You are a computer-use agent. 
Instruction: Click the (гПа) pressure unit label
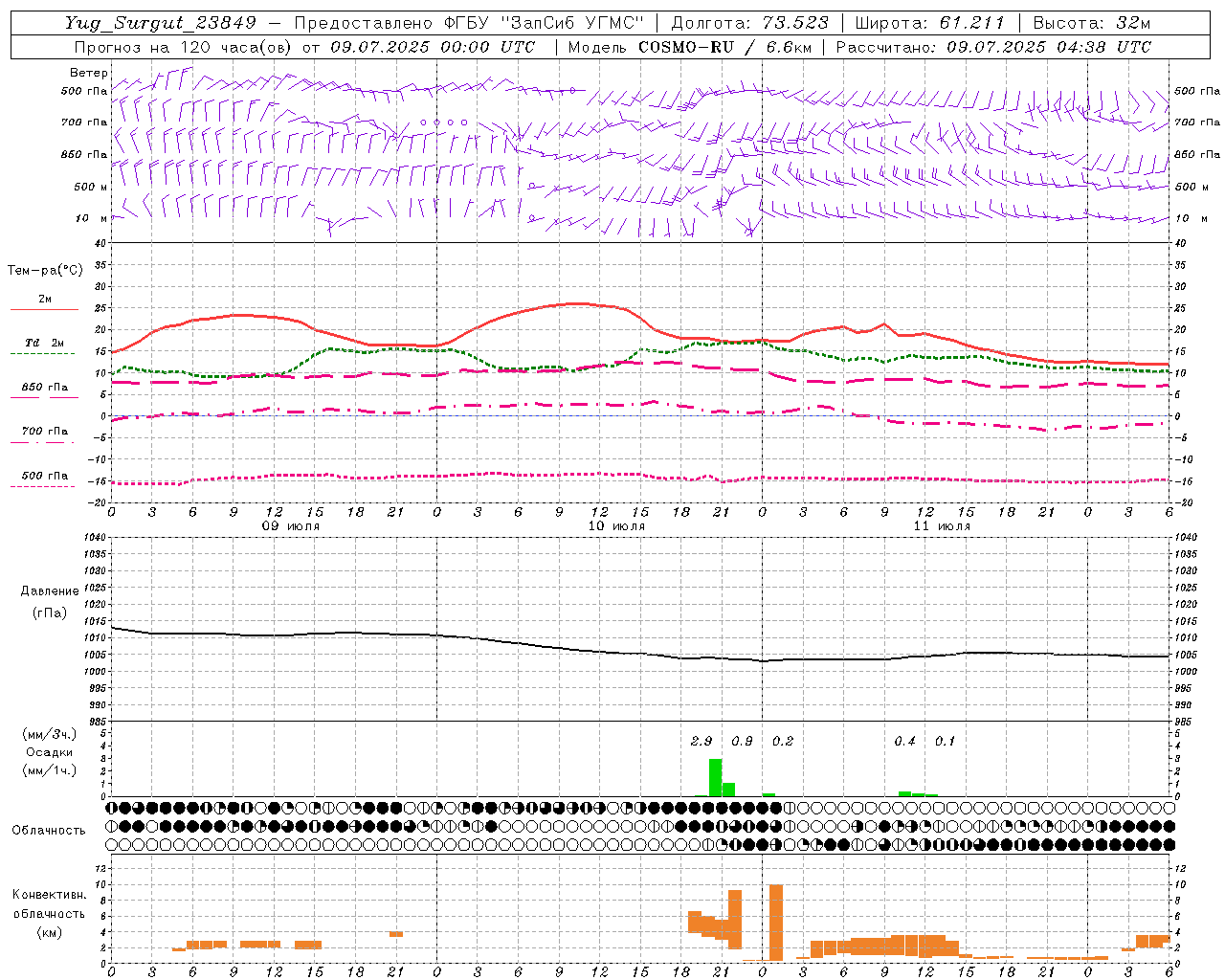(x=50, y=613)
